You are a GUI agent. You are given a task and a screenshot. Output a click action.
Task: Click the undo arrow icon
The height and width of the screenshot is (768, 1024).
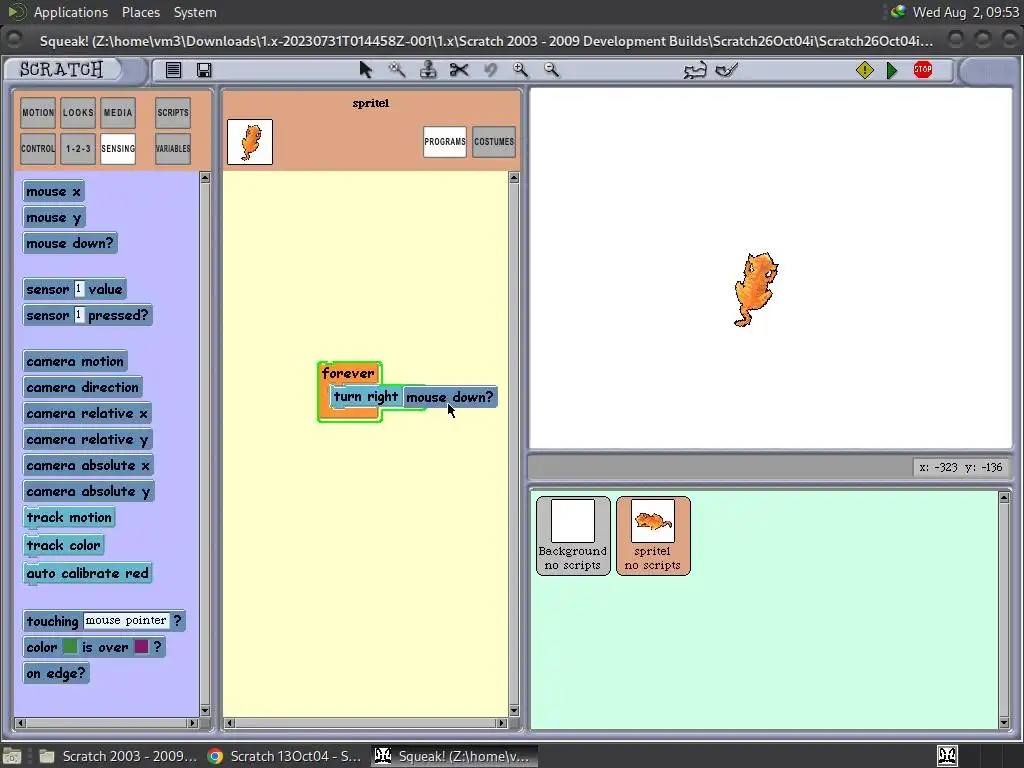pyautogui.click(x=490, y=69)
